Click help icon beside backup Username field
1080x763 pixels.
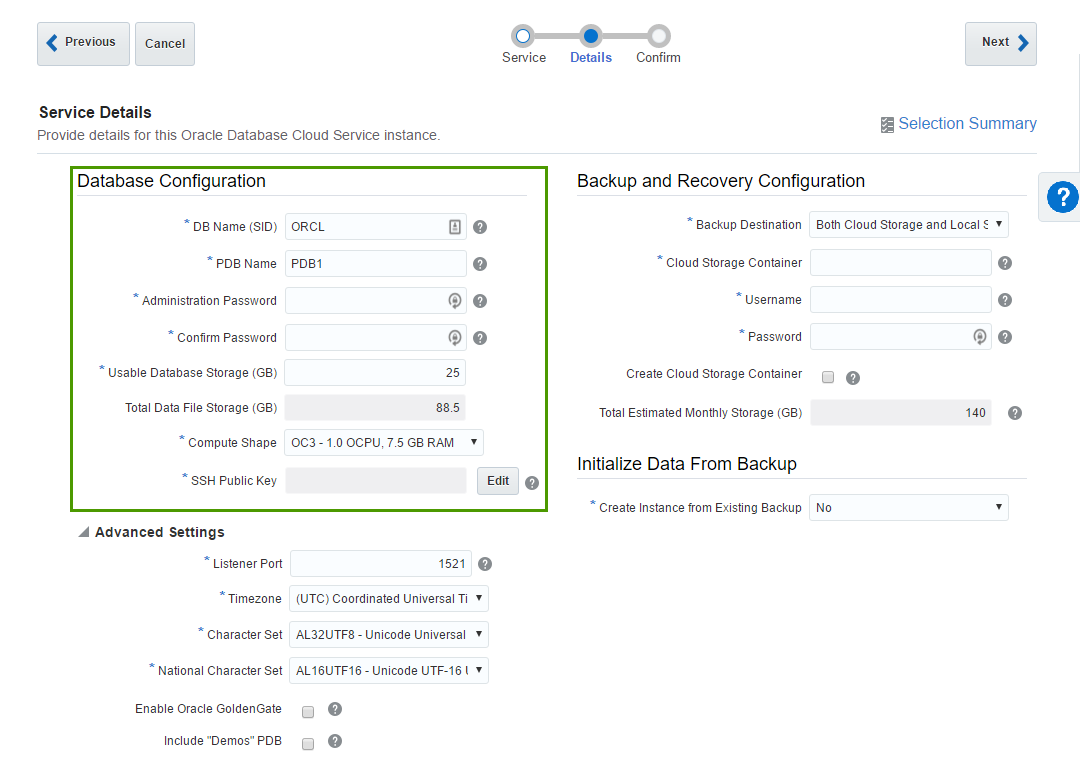point(1005,300)
